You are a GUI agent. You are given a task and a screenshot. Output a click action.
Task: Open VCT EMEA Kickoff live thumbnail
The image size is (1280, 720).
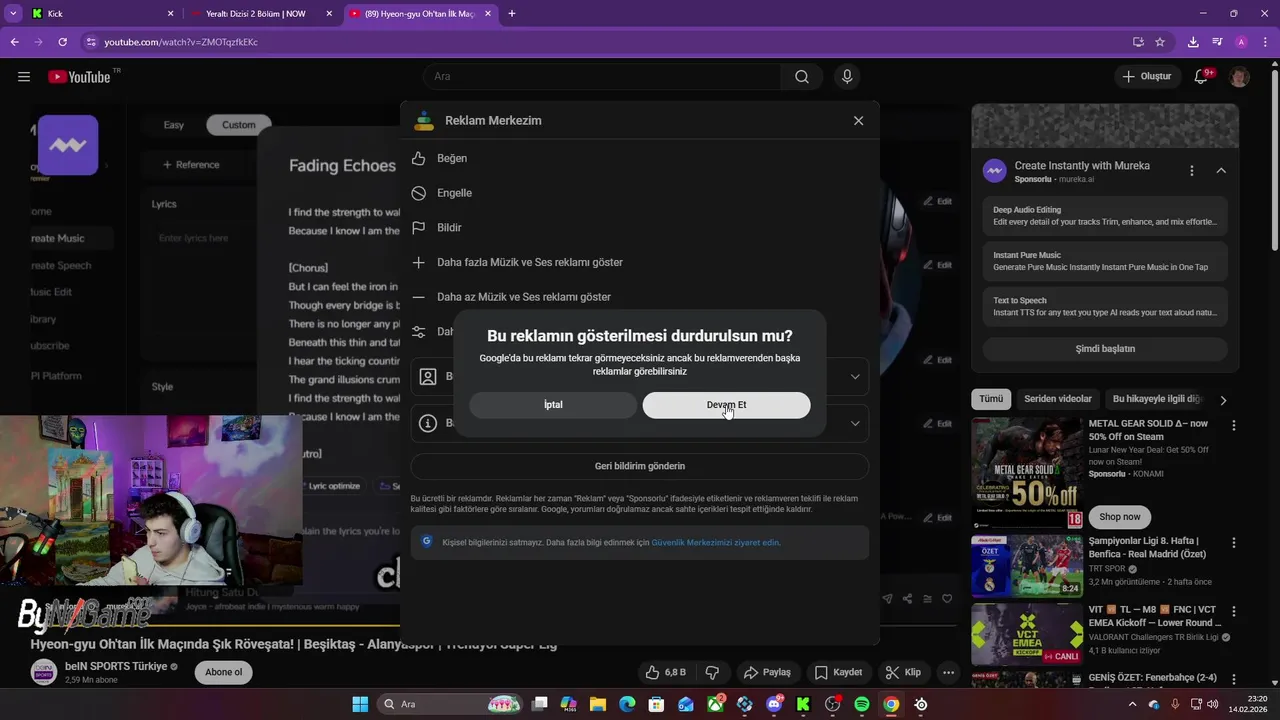[1027, 633]
